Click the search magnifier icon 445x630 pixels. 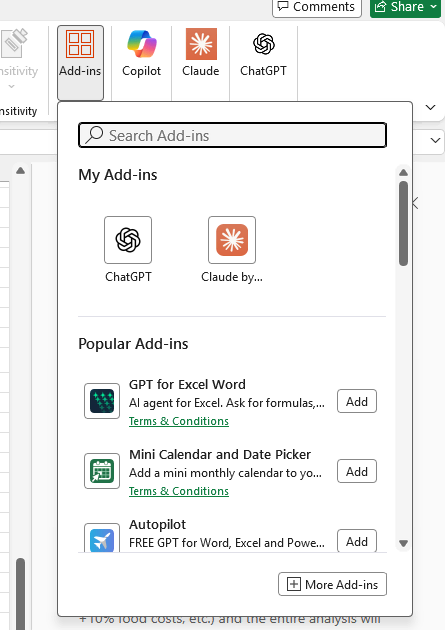95,135
